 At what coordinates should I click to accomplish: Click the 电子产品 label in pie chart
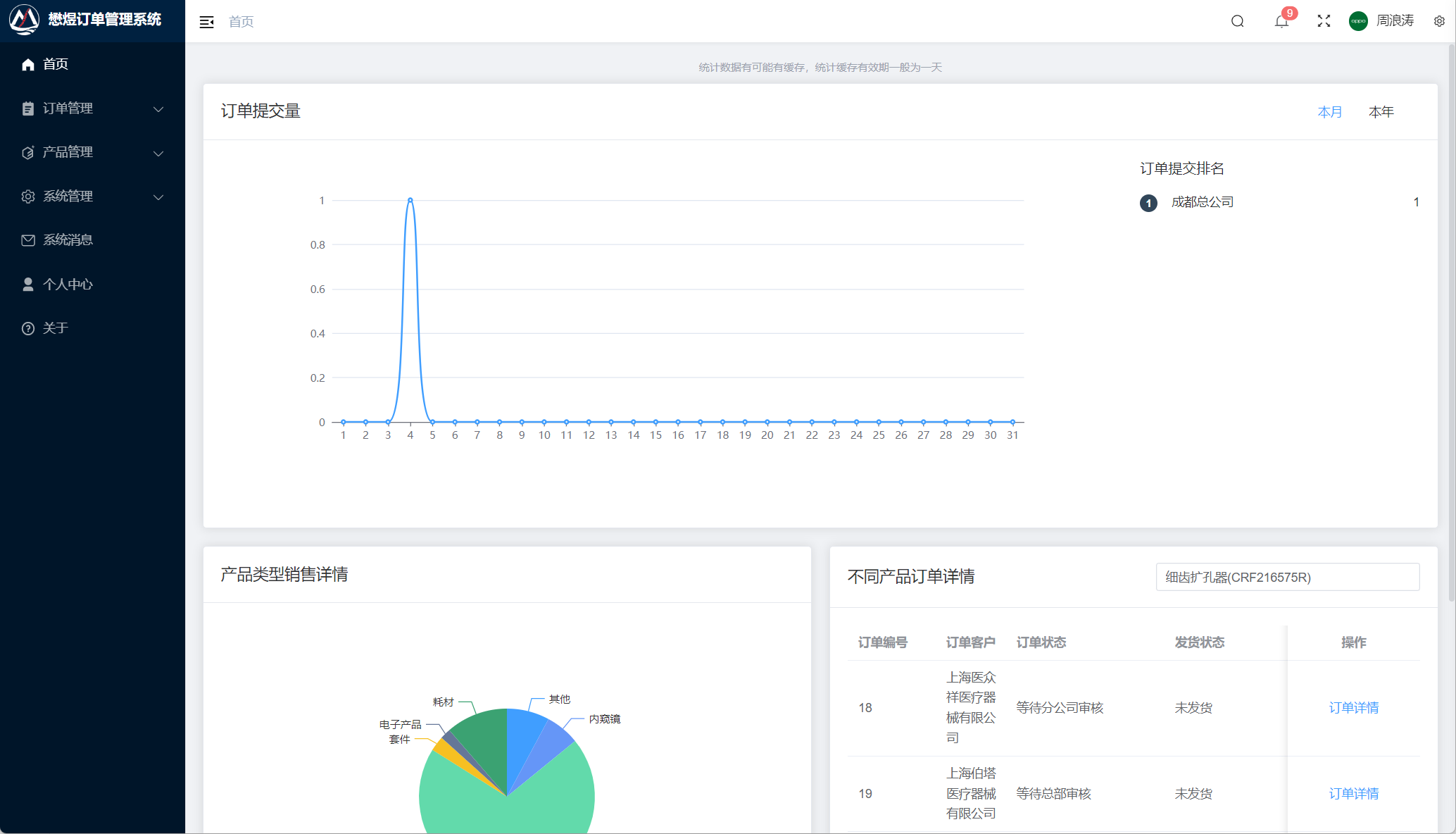point(400,724)
